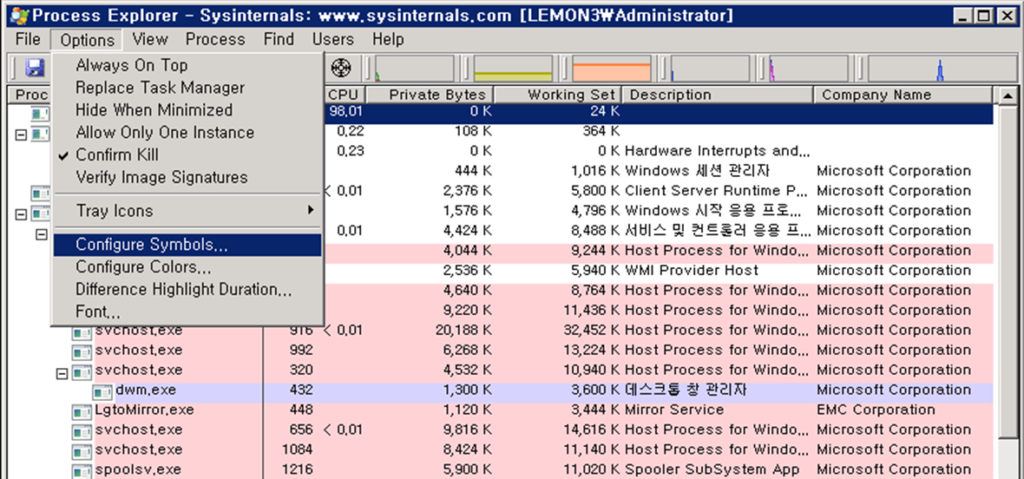The width and height of the screenshot is (1024, 479).
Task: Close the open Options menu
Action: click(x=87, y=40)
